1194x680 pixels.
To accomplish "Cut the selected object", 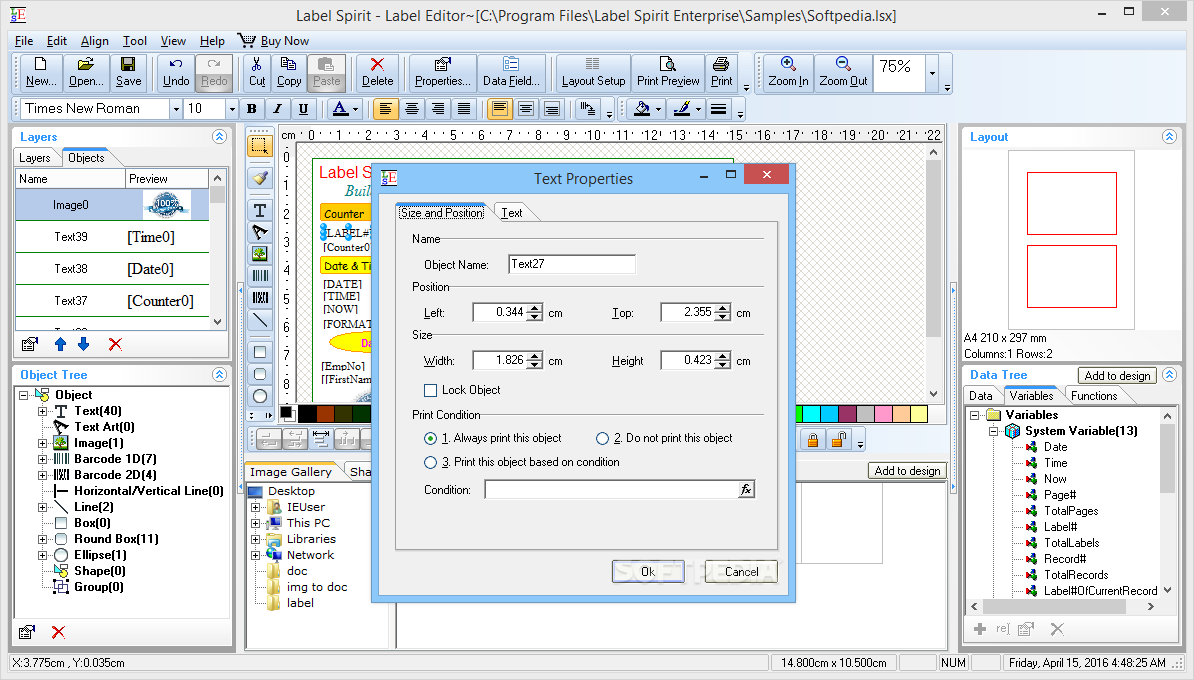I will click(257, 72).
